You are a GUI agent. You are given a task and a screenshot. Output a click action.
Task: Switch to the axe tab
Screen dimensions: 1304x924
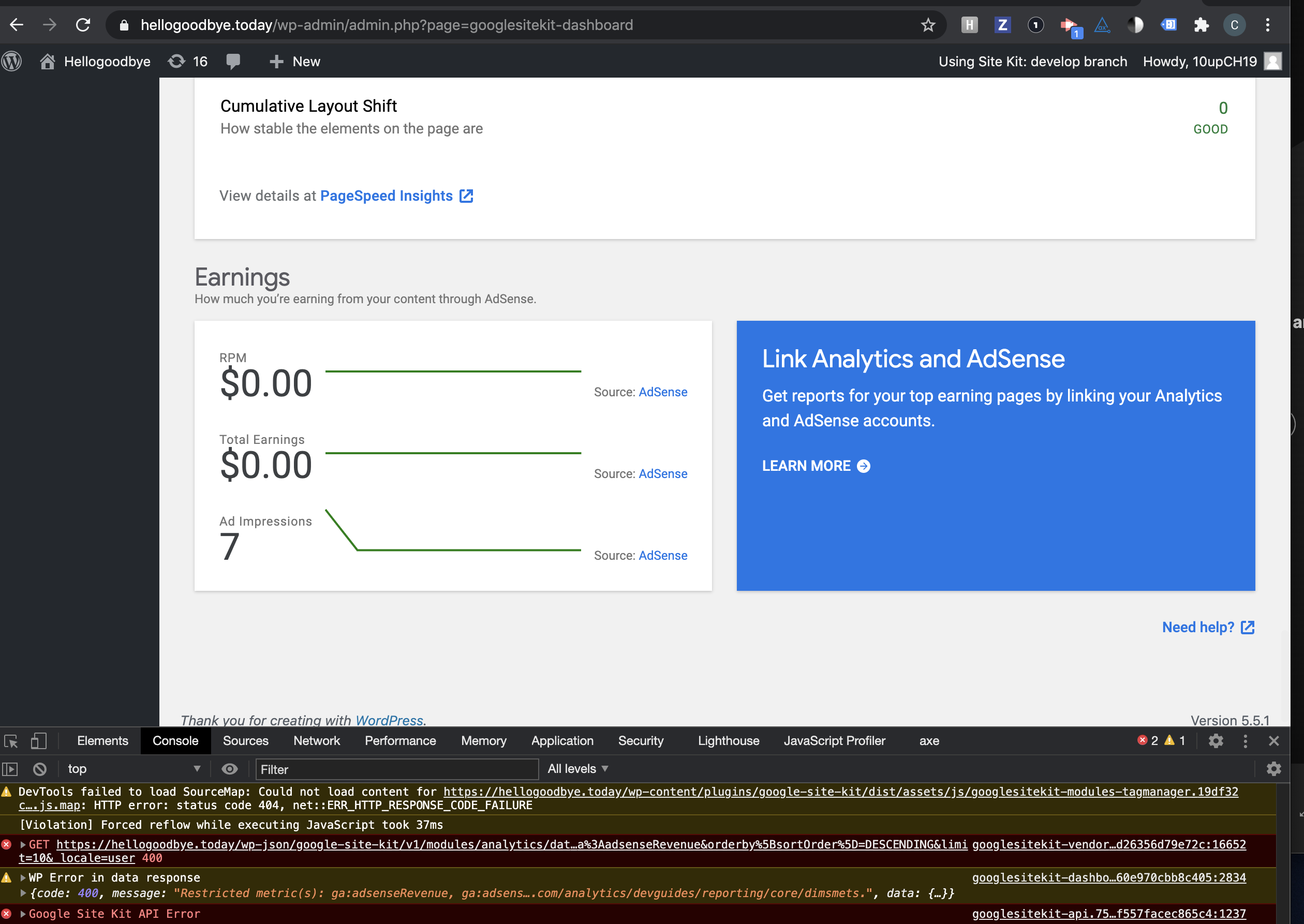(930, 741)
